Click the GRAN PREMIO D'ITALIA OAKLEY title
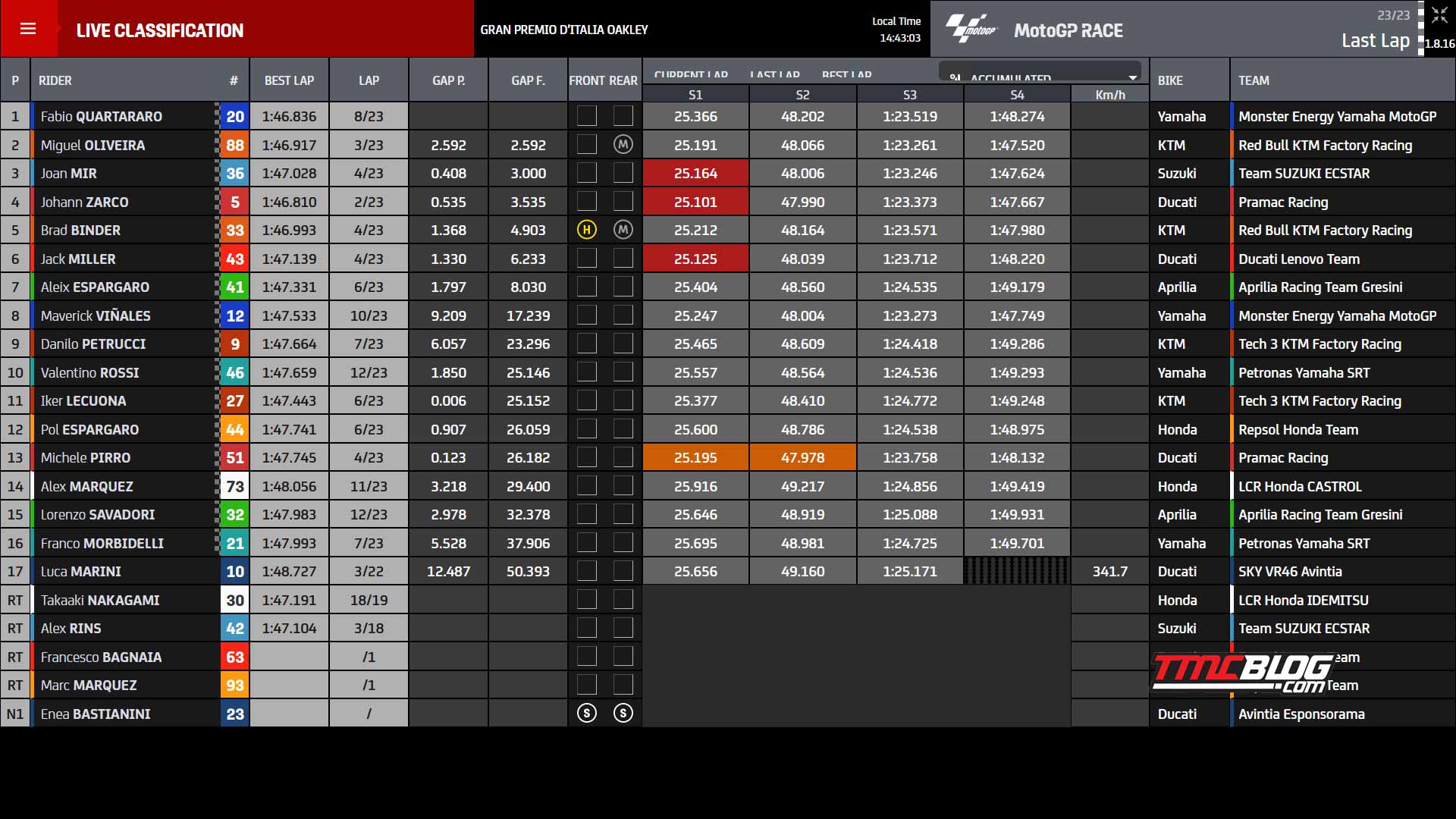Screen dimensions: 1456x819 pyautogui.click(x=564, y=30)
